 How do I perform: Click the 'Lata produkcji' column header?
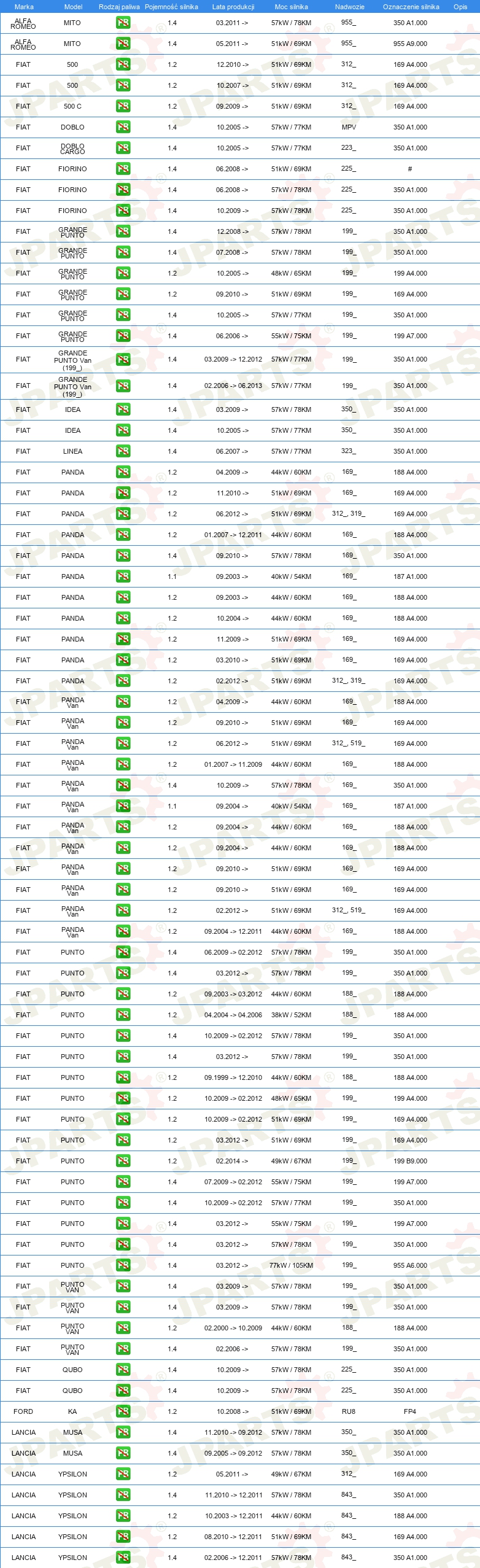point(233,7)
